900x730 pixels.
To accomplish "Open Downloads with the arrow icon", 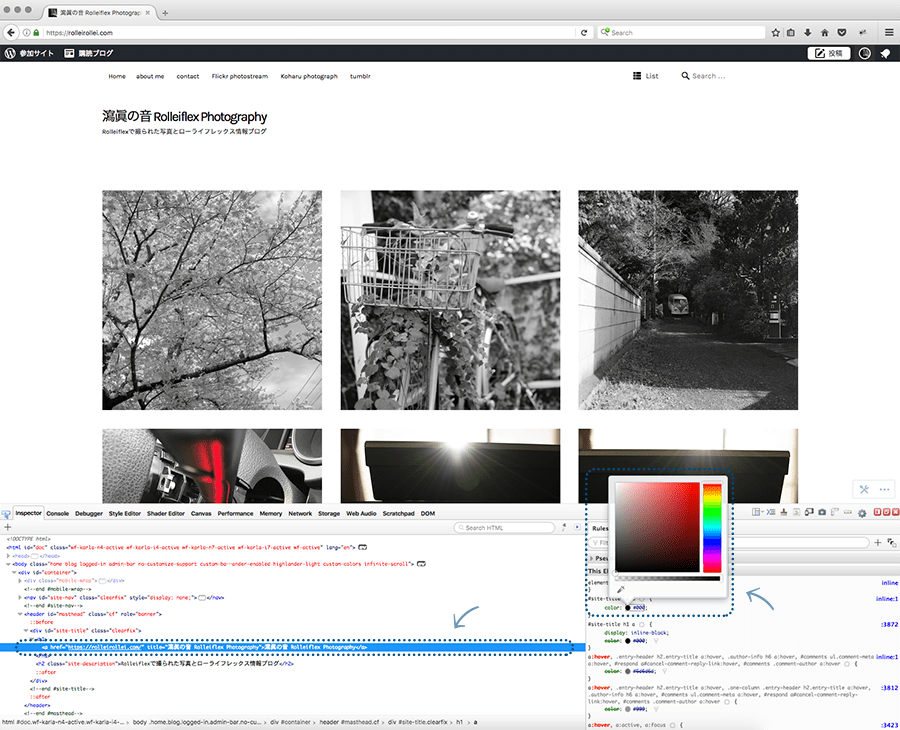I will click(808, 32).
